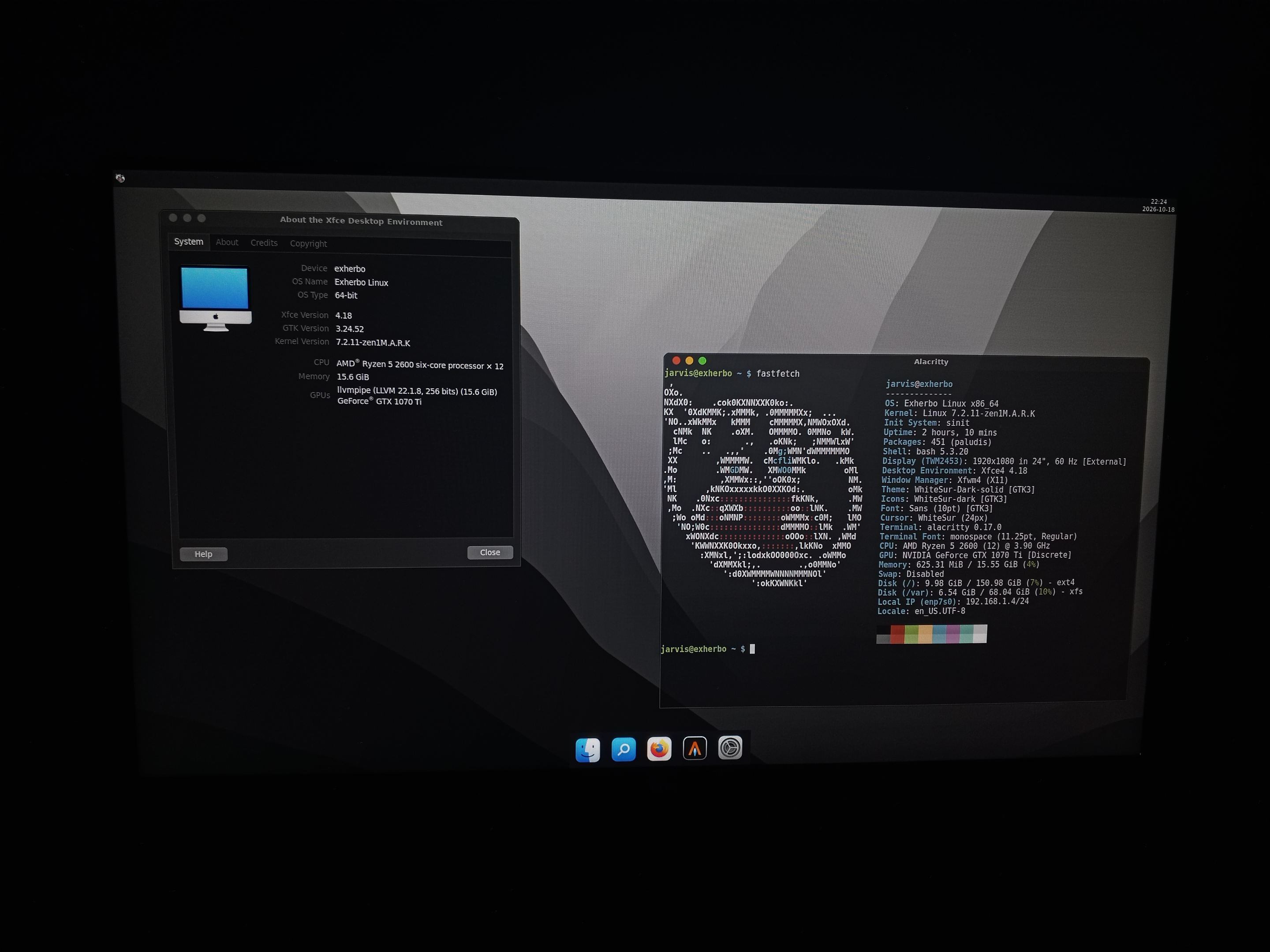The width and height of the screenshot is (1270, 952).
Task: Click 'About the Xfce Desktop Environment' title
Action: [x=361, y=221]
